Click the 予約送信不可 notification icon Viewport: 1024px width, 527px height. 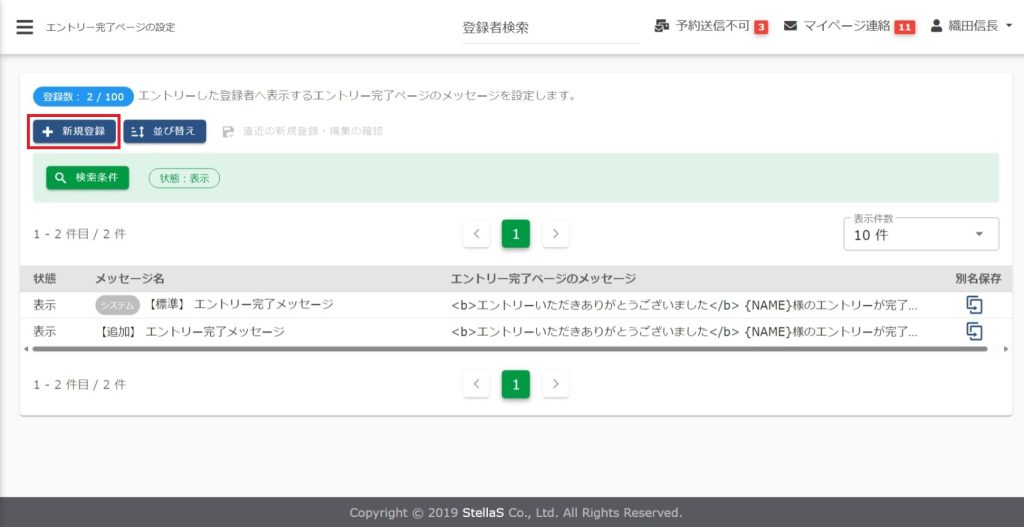661,26
